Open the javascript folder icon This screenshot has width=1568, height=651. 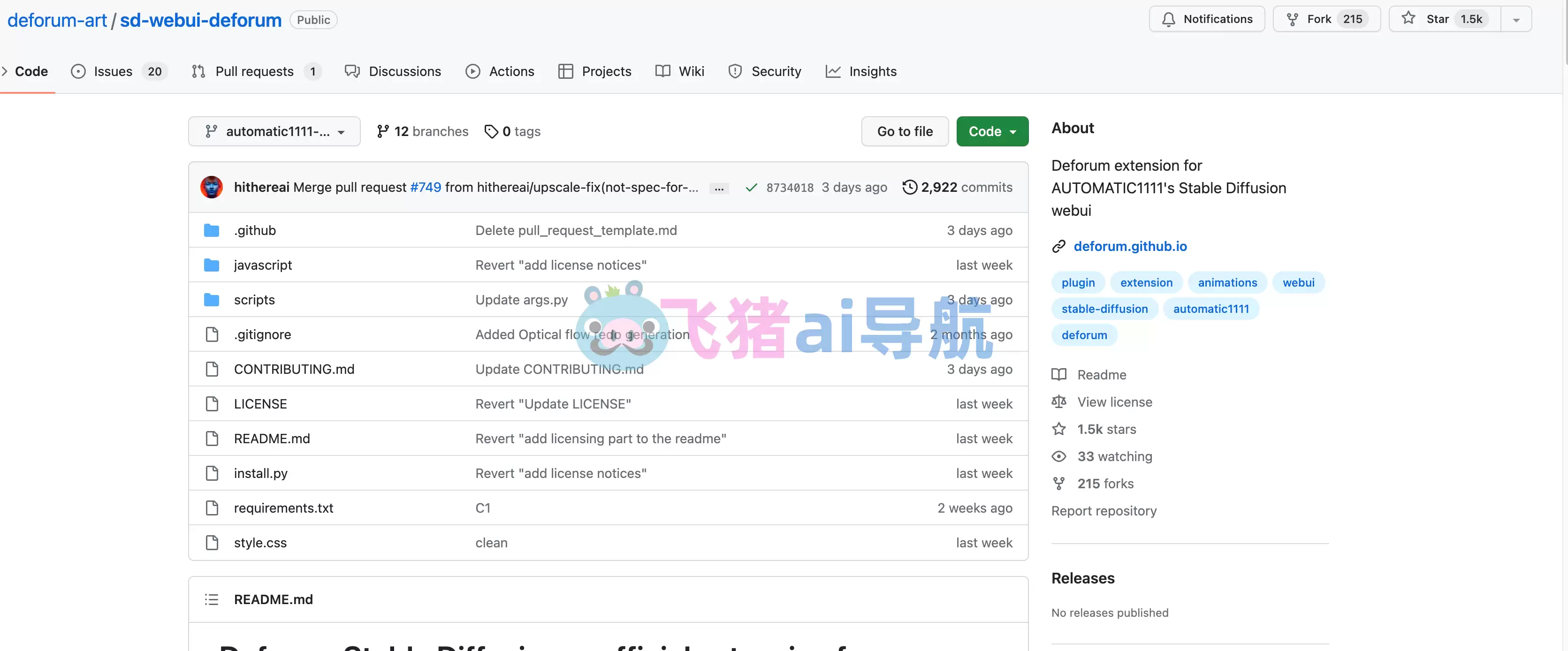pos(211,265)
